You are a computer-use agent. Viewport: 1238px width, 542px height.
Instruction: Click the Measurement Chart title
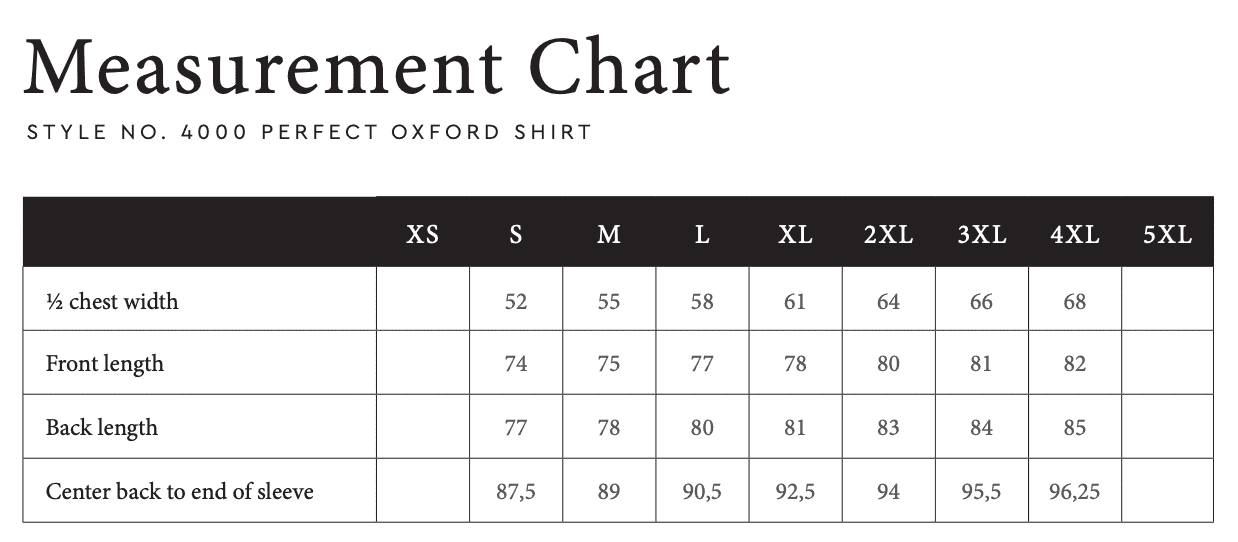click(x=377, y=68)
